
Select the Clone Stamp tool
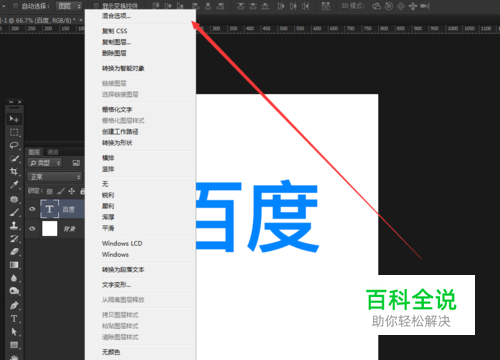tap(14, 225)
